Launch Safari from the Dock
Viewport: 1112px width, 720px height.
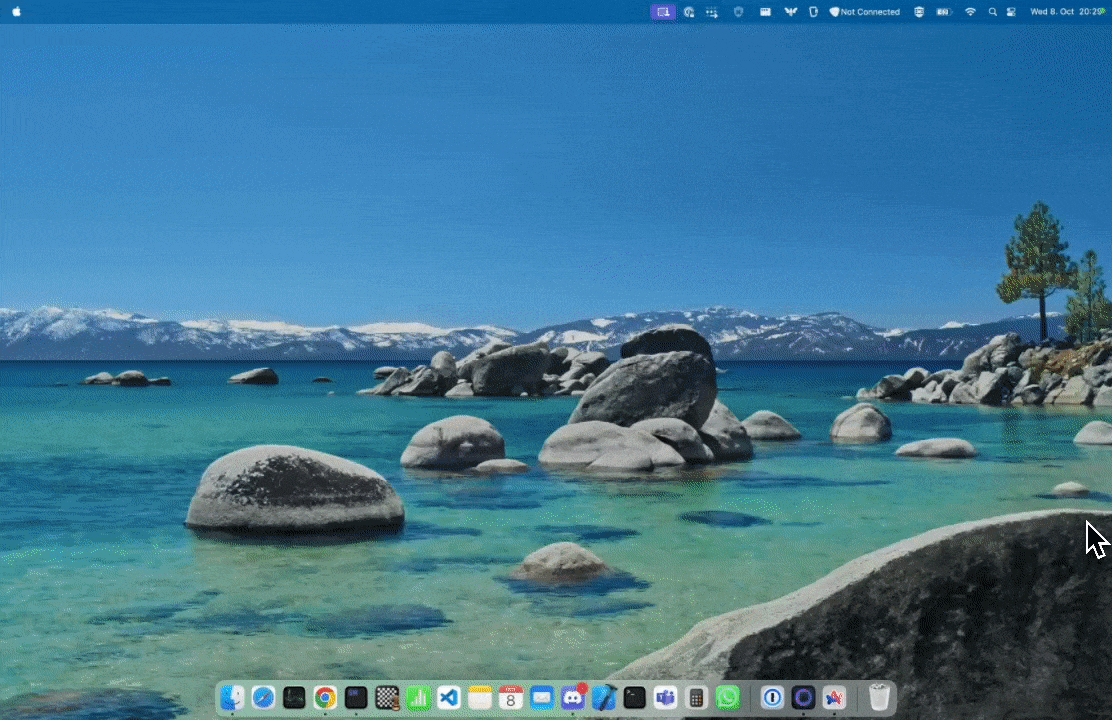(x=263, y=697)
